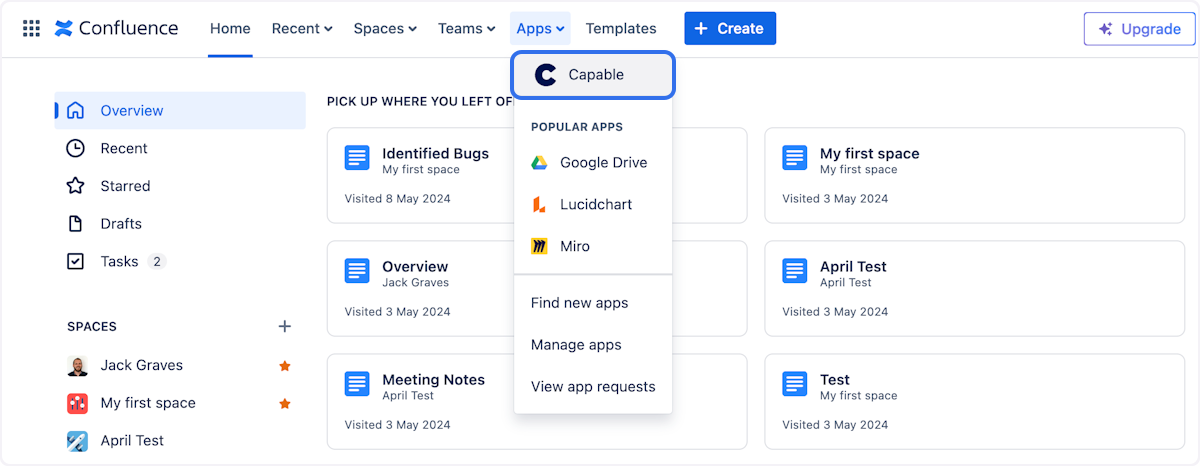Toggle star on My first space
The image size is (1200, 466).
(284, 404)
